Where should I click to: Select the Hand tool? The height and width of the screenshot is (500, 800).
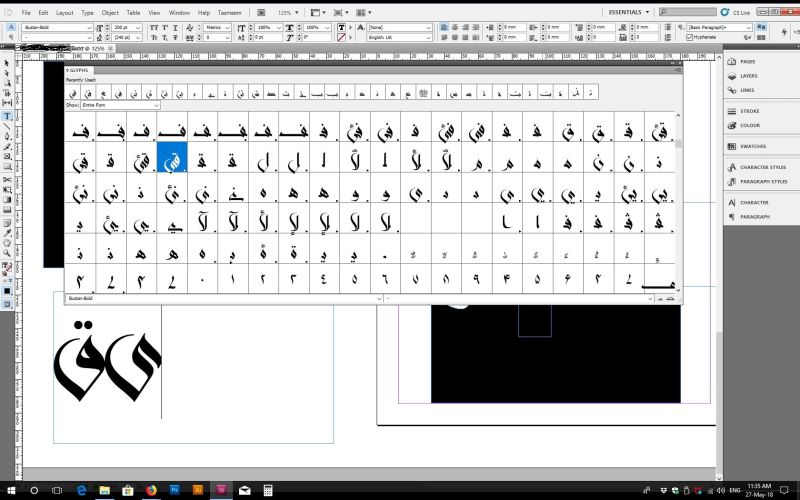(7, 243)
